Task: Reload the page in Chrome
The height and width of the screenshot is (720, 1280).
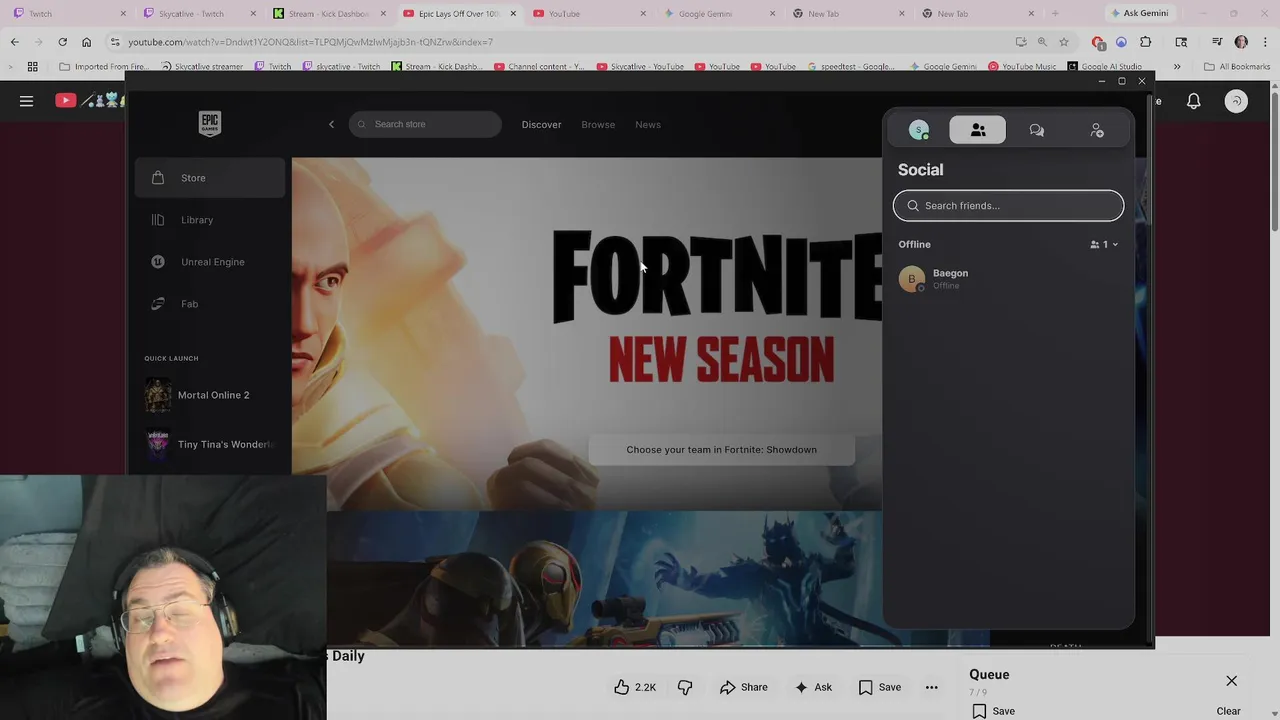Action: pyautogui.click(x=62, y=42)
